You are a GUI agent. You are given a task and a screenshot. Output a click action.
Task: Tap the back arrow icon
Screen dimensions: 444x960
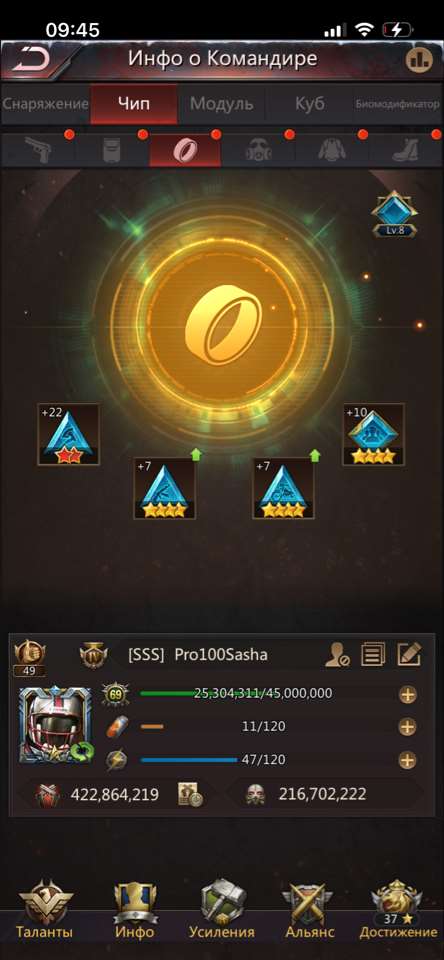tap(29, 59)
